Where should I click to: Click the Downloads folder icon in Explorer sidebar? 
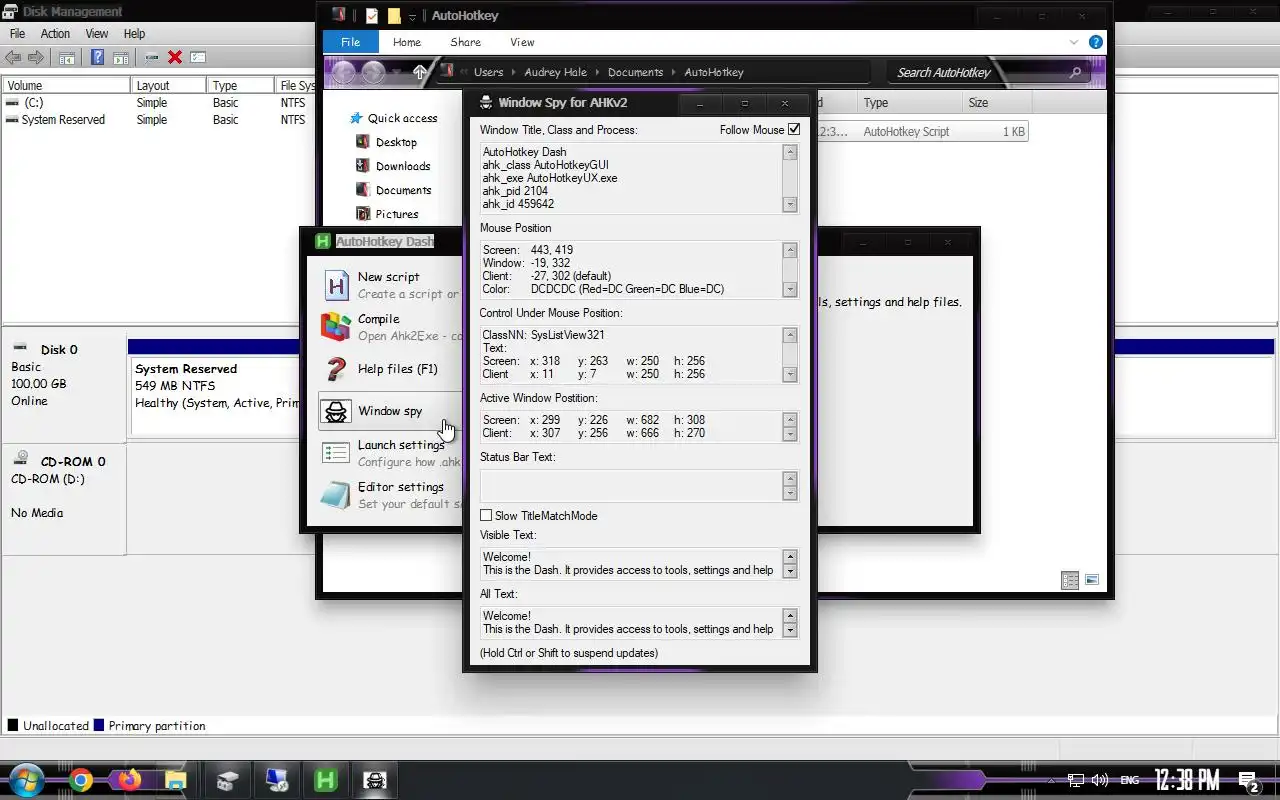pos(363,166)
